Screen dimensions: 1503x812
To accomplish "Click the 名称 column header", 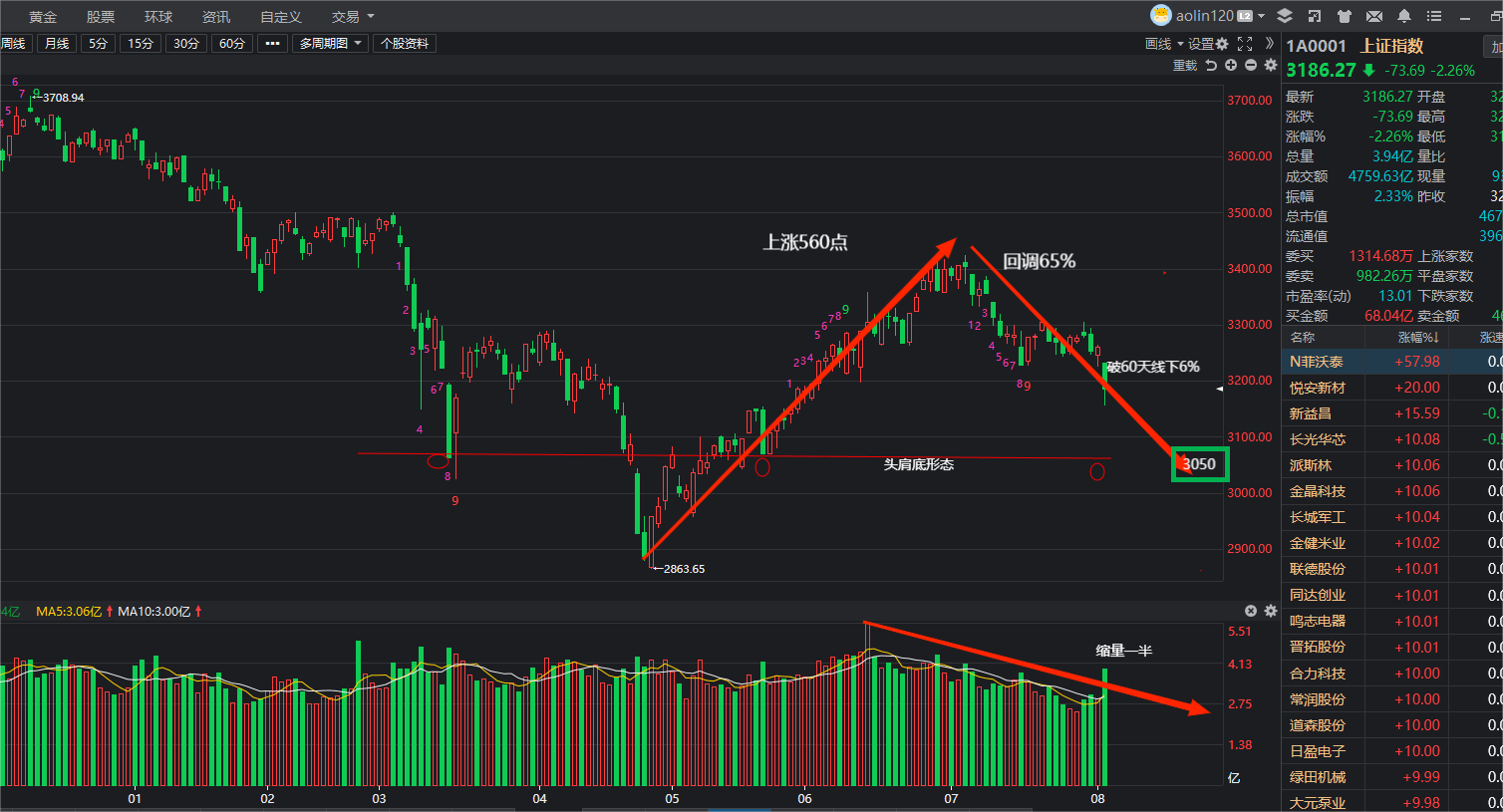I will click(x=1303, y=338).
